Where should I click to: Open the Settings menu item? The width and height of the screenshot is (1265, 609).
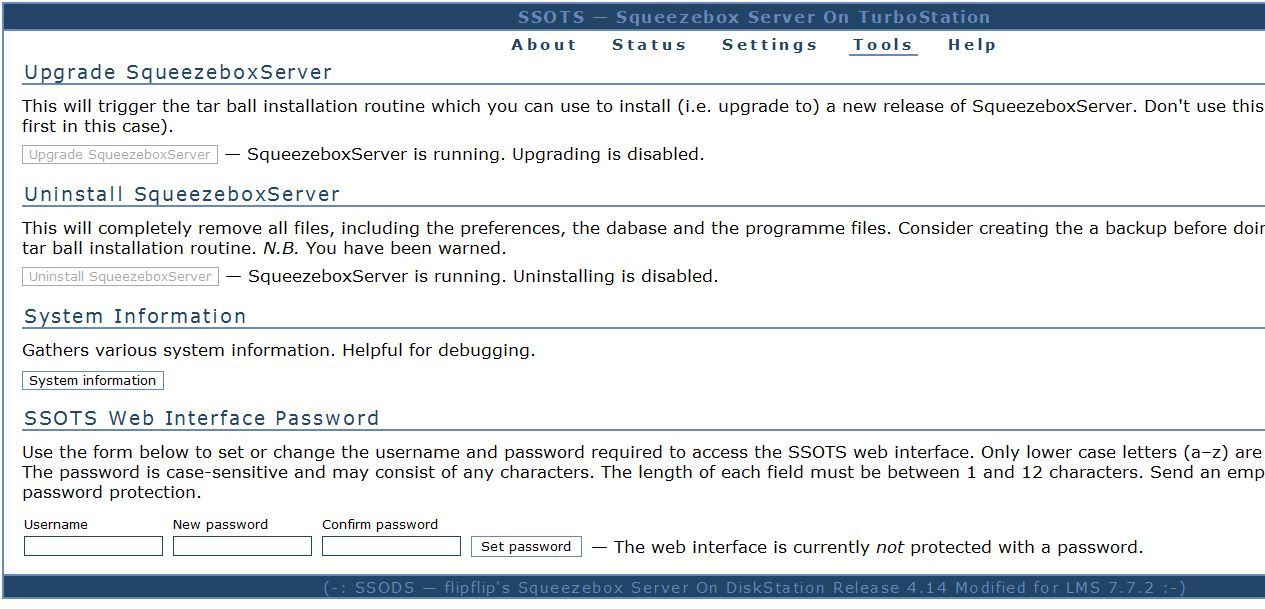tap(769, 45)
